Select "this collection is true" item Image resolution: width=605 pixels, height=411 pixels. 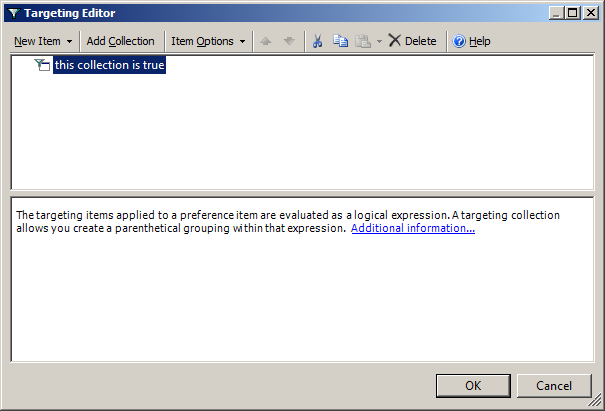point(109,65)
